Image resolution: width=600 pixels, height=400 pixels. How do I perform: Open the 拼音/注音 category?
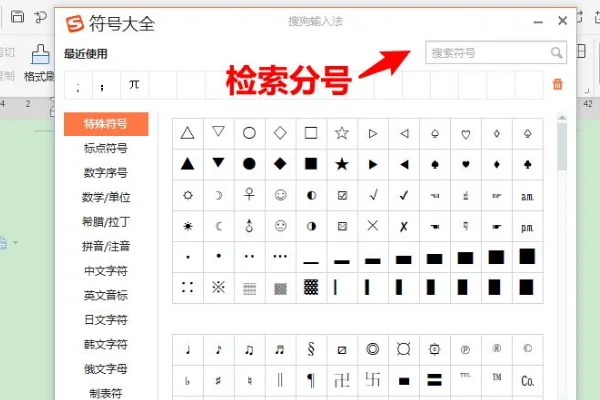pos(106,246)
